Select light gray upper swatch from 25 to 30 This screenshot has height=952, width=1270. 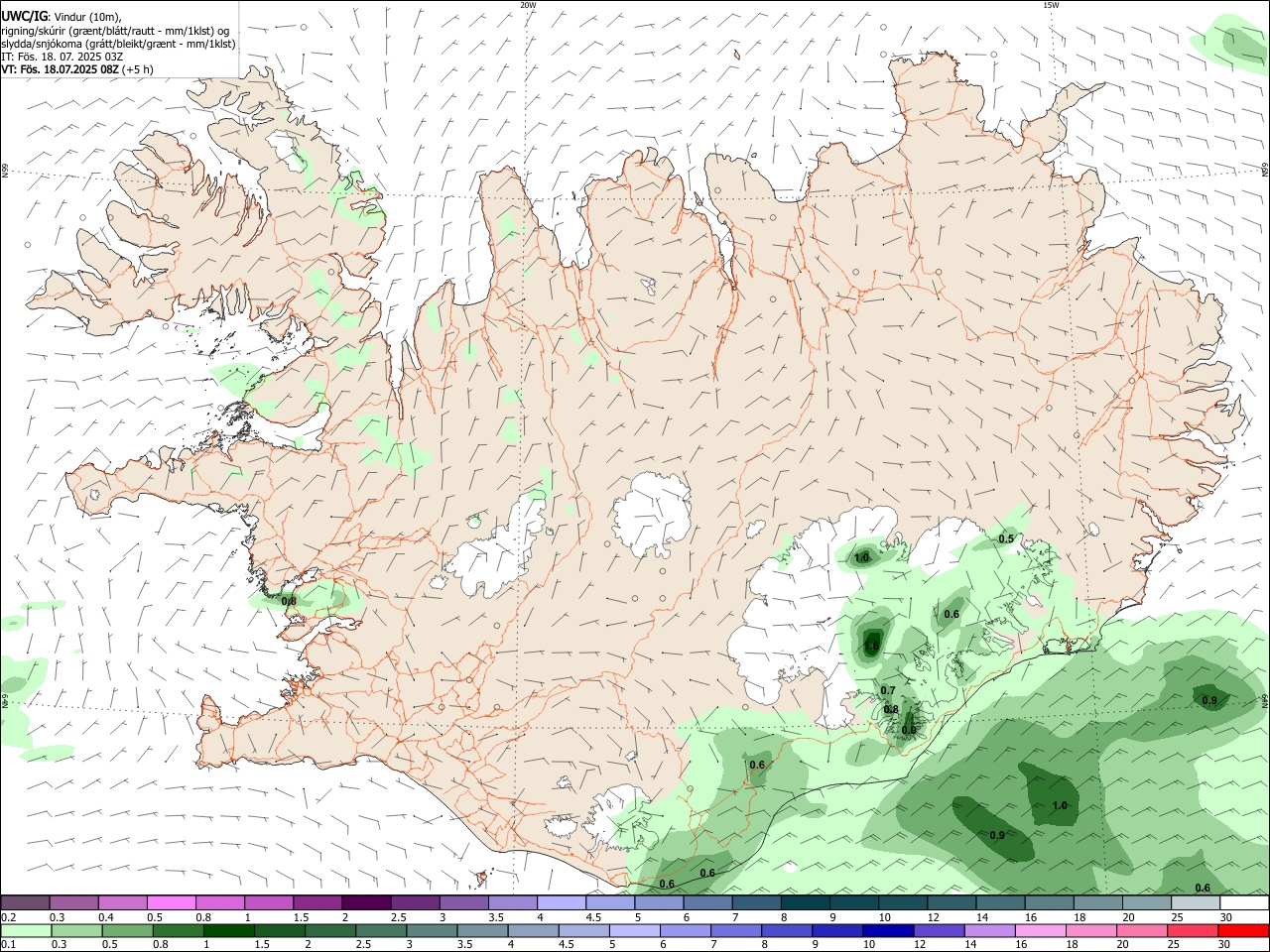1196,902
